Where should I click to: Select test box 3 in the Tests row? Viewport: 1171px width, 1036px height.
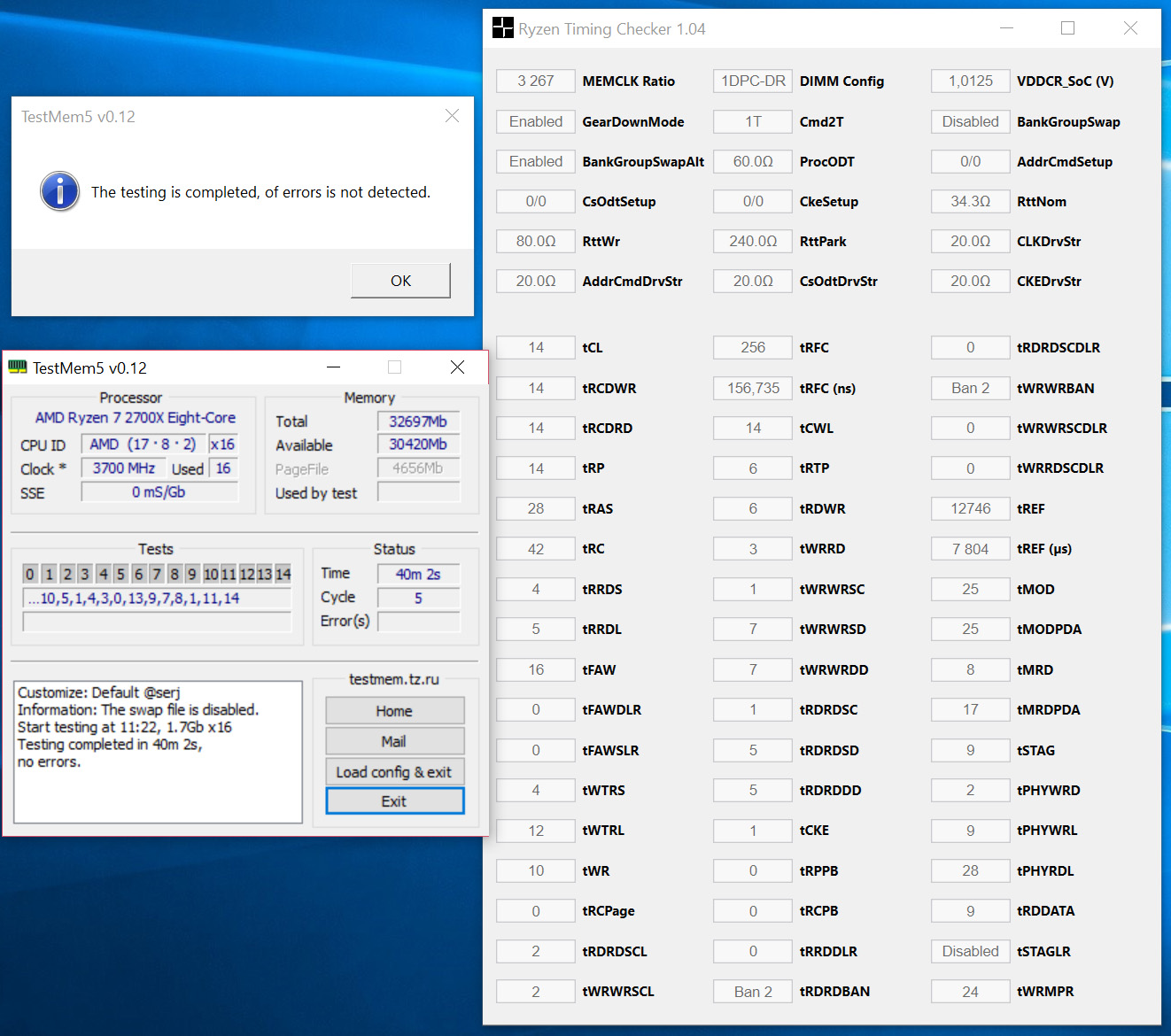(x=84, y=574)
